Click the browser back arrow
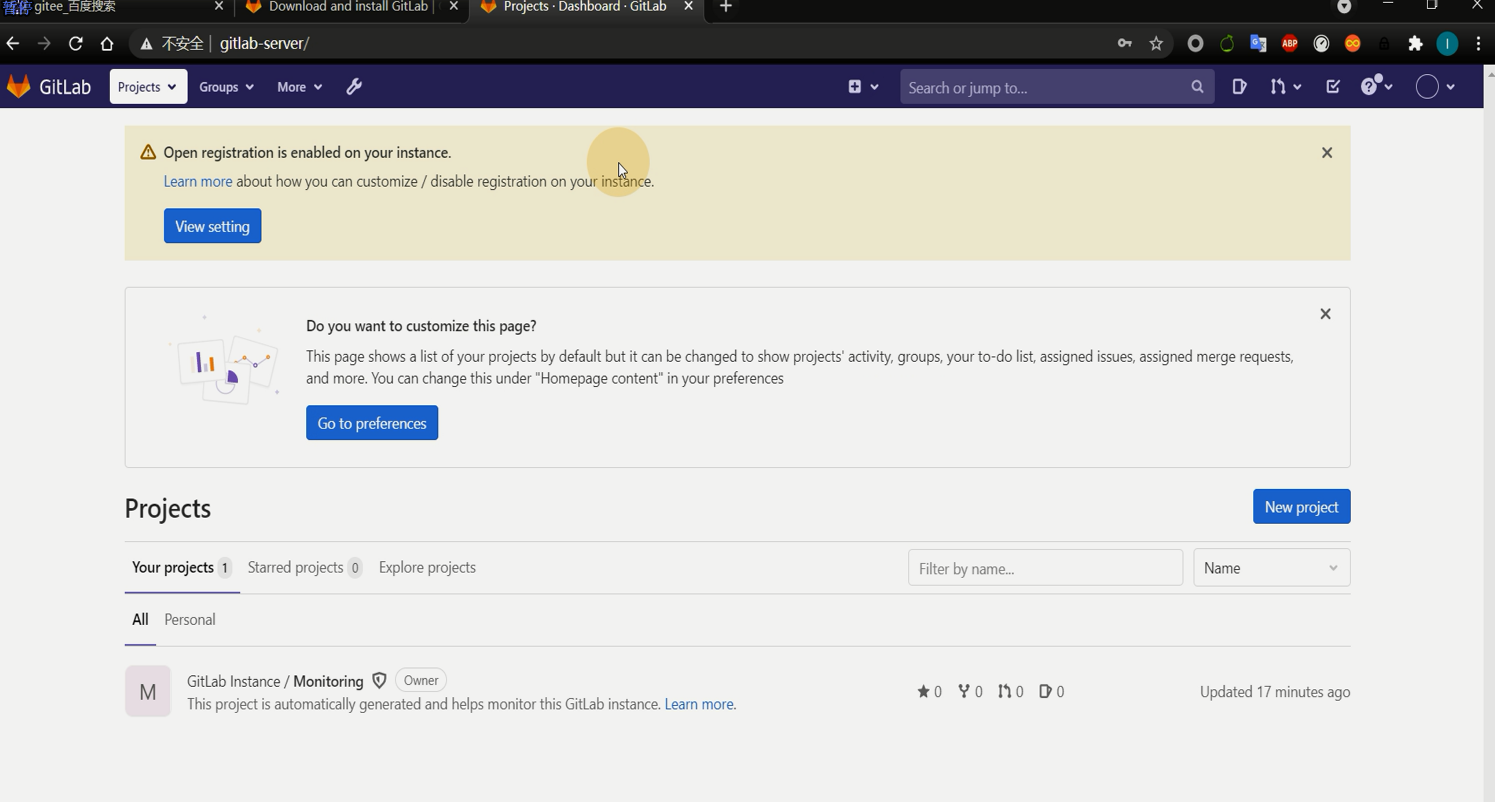This screenshot has width=1495, height=802. pyautogui.click(x=13, y=43)
